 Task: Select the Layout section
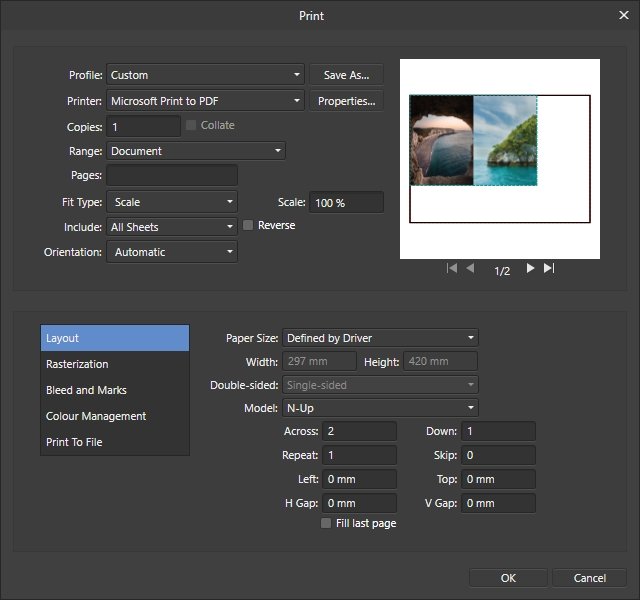115,338
